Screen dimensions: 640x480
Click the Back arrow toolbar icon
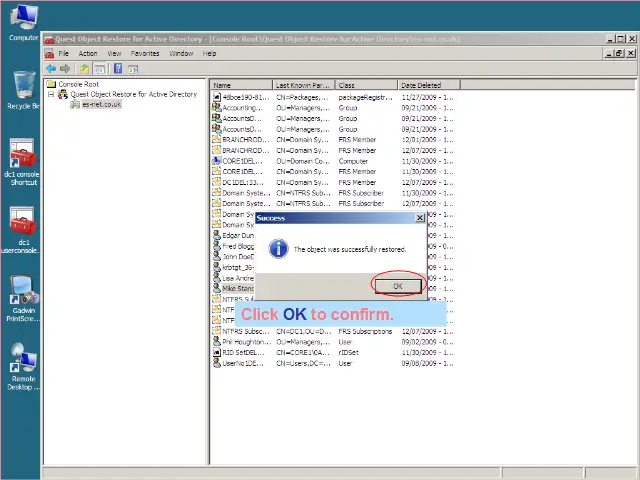click(52, 68)
